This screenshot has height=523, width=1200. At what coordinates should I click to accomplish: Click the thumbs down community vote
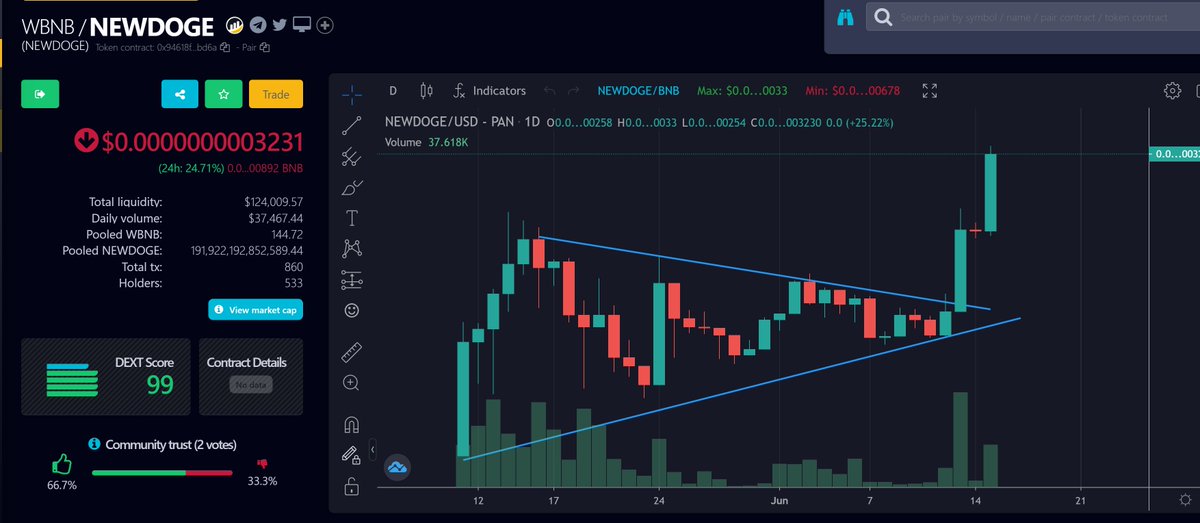(x=264, y=464)
